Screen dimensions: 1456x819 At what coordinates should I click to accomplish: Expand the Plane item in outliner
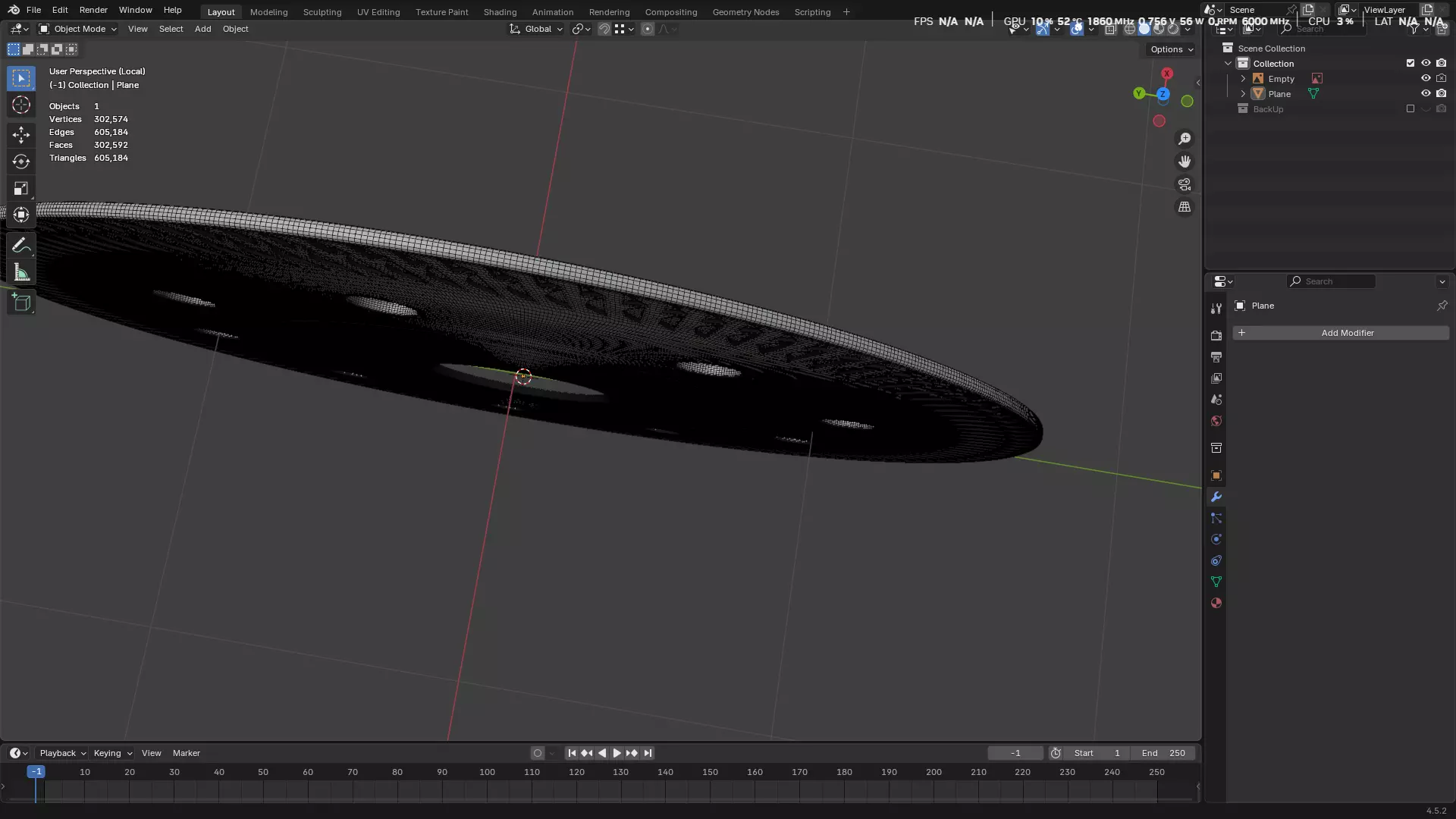1243,94
